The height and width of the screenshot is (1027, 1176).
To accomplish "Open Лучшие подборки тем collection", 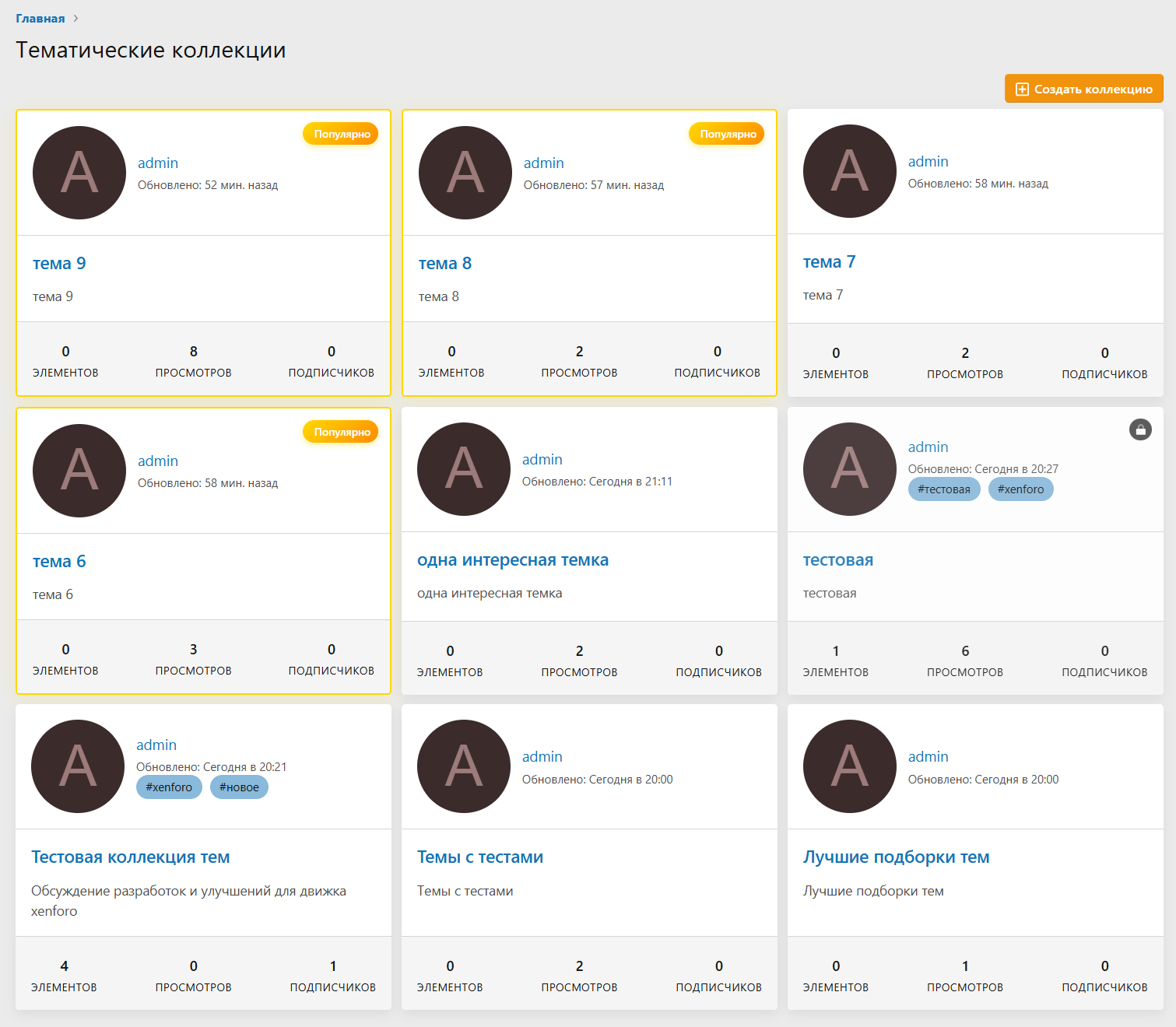I will coord(896,857).
